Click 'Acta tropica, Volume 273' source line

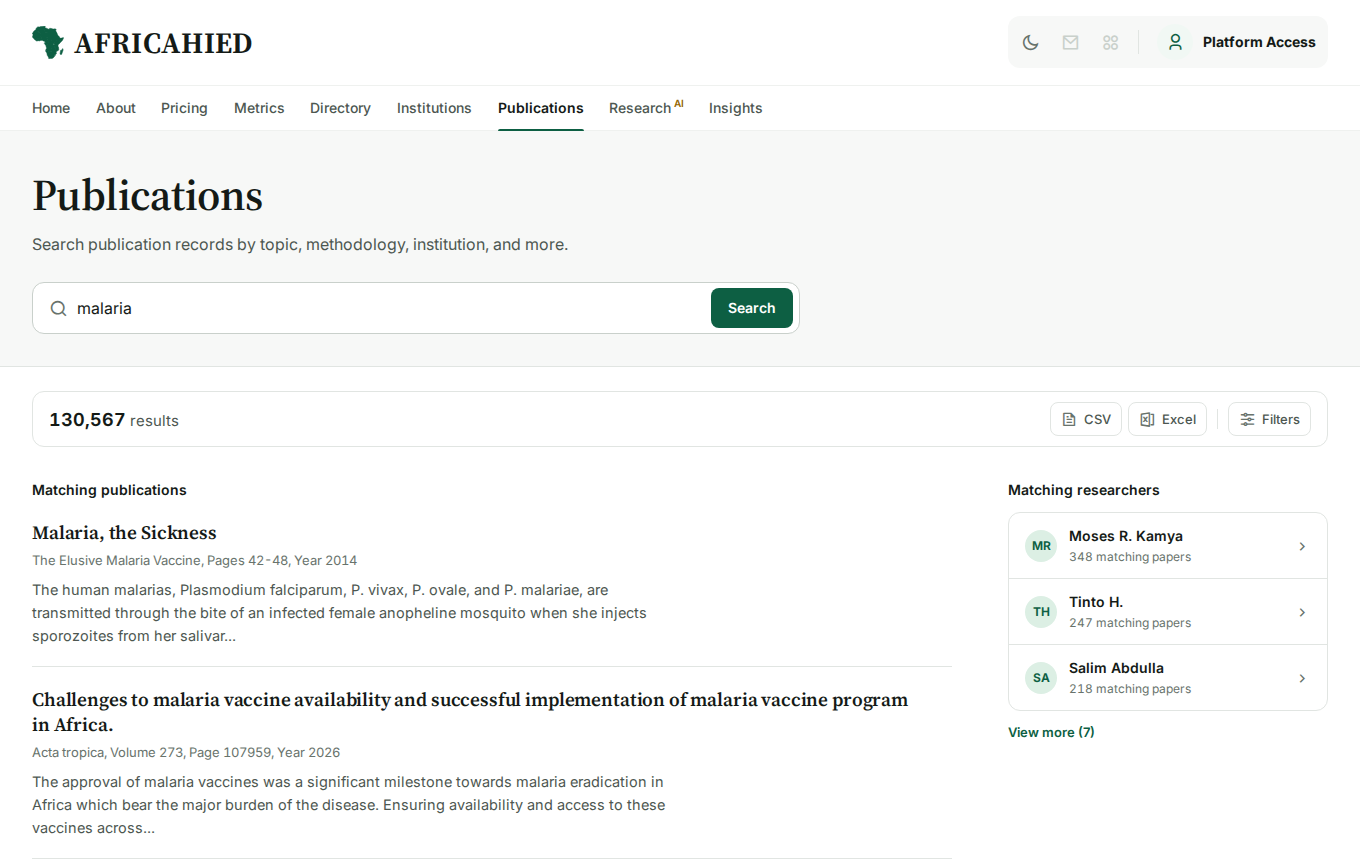pyautogui.click(x=186, y=752)
